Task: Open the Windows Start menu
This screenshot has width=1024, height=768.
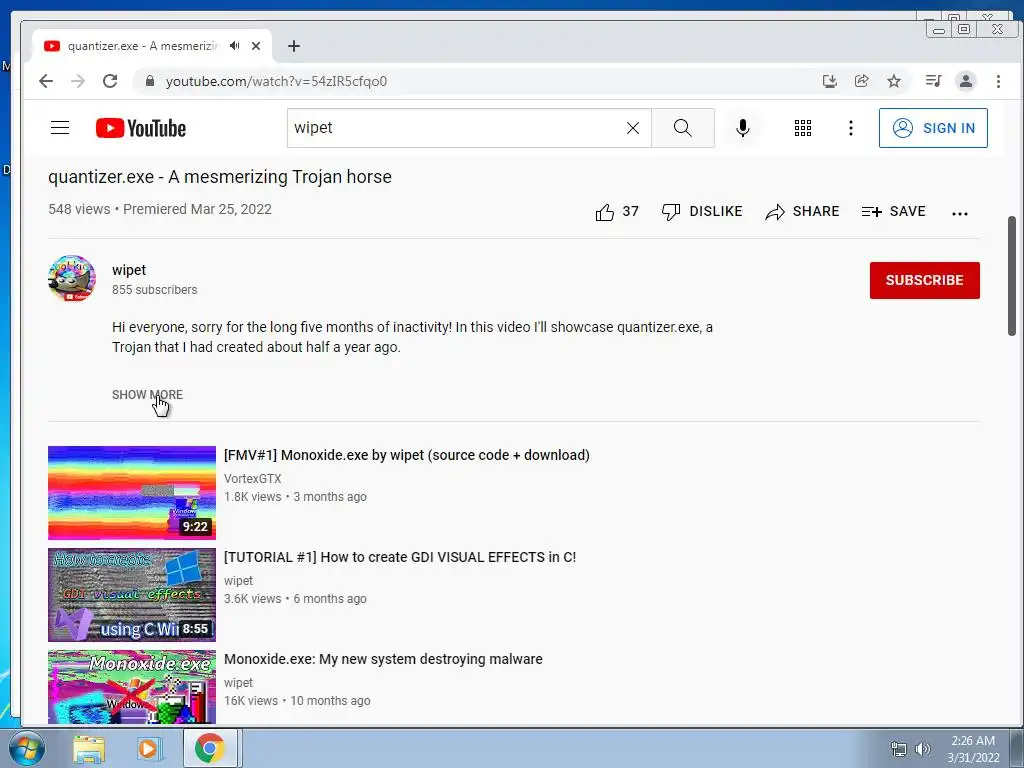Action: [26, 748]
